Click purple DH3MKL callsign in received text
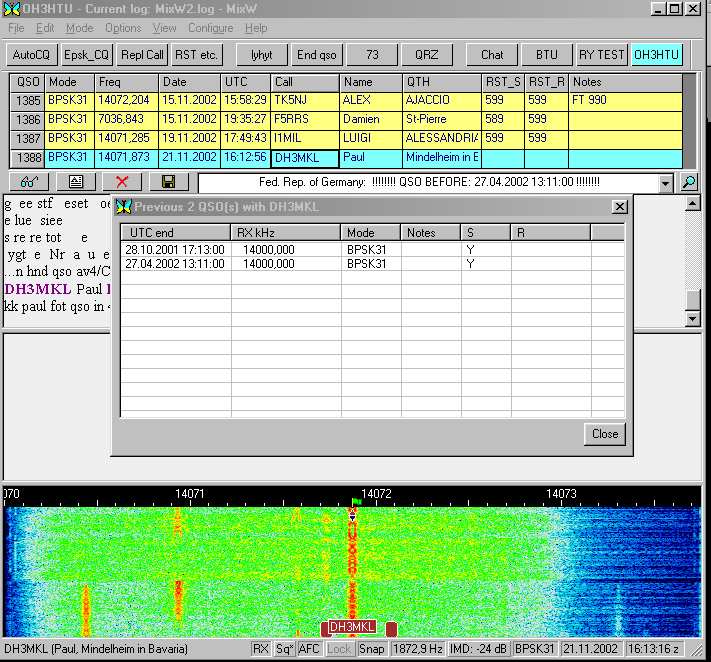Screen dimensions: 711x662 (38, 289)
